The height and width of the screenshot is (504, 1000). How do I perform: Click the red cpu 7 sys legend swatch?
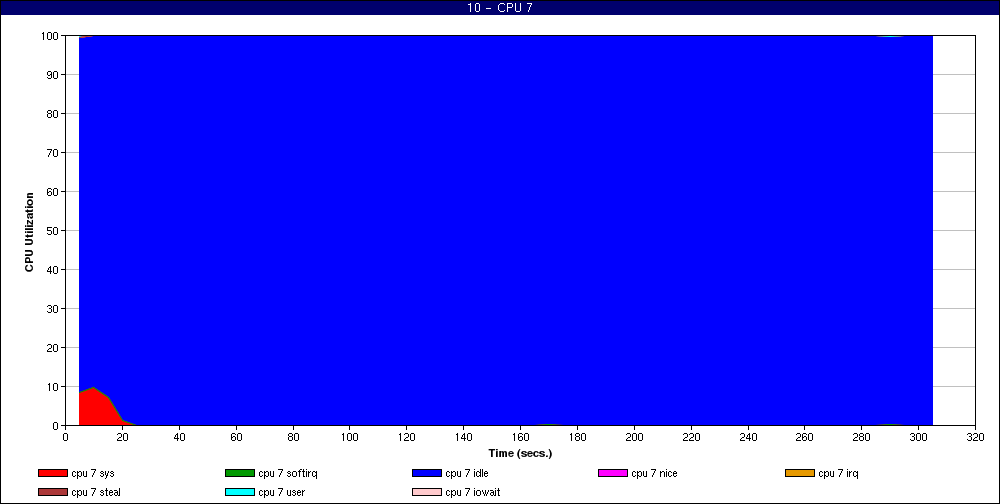pos(52,473)
